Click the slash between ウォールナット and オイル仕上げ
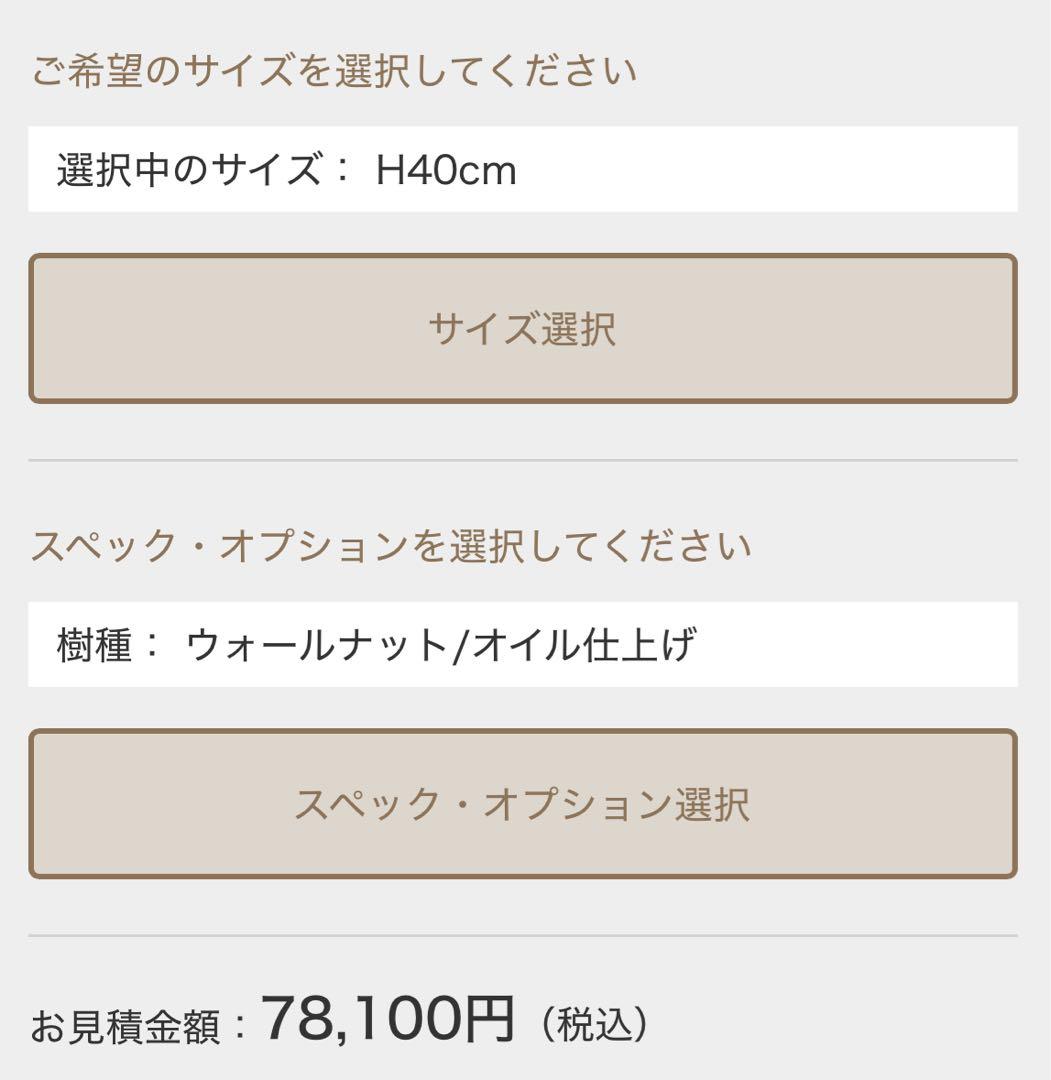Screen dimensions: 1051x1080 (460, 645)
